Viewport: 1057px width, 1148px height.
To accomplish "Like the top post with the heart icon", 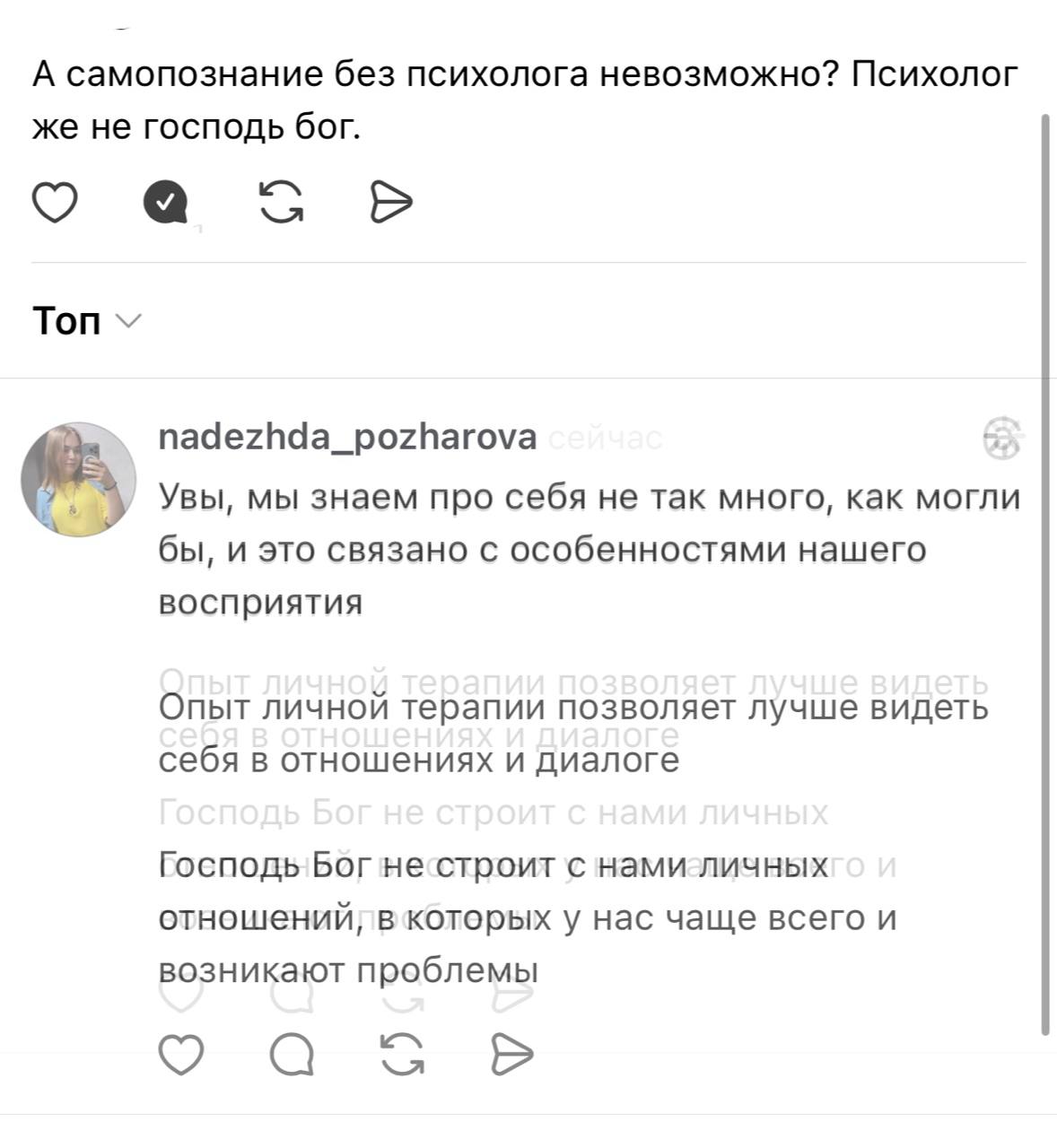I will (x=55, y=202).
